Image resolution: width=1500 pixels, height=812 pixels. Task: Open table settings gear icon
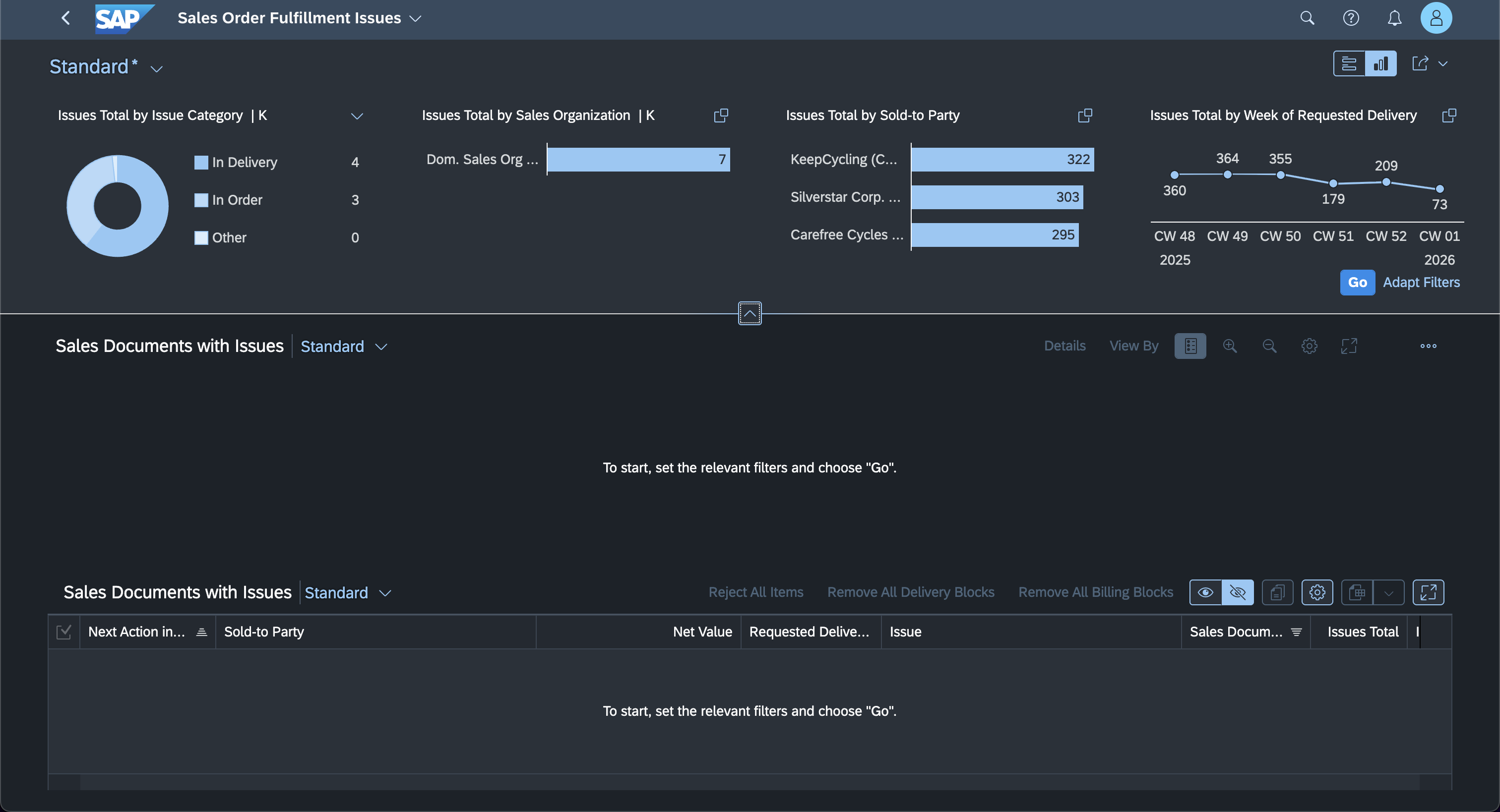point(1317,592)
